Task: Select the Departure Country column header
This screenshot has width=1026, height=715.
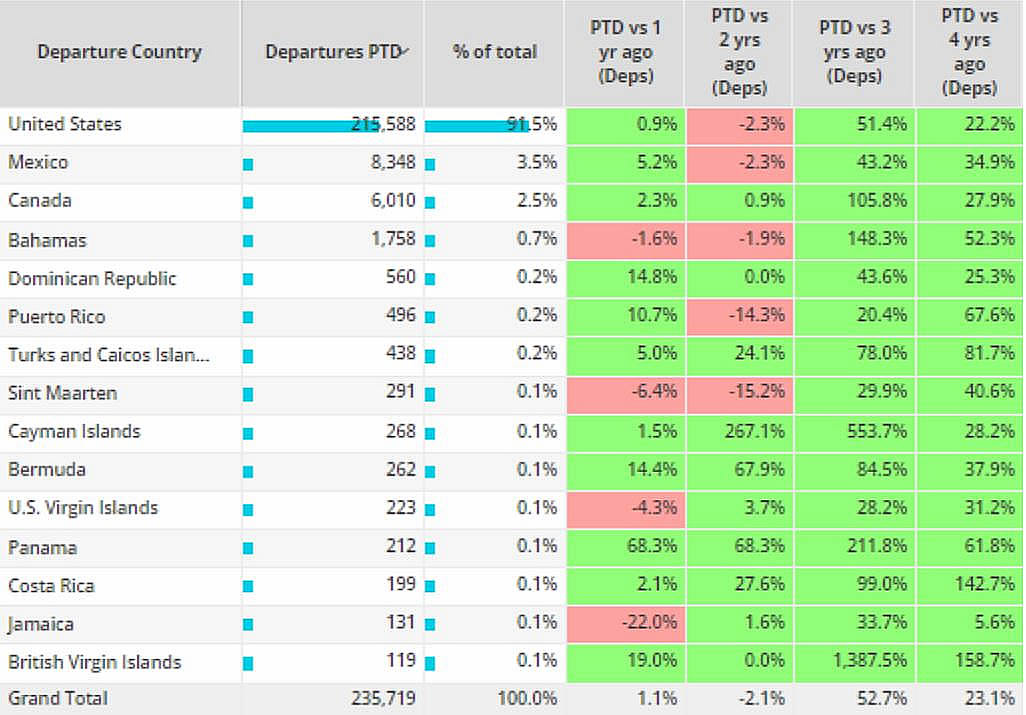Action: (x=119, y=52)
